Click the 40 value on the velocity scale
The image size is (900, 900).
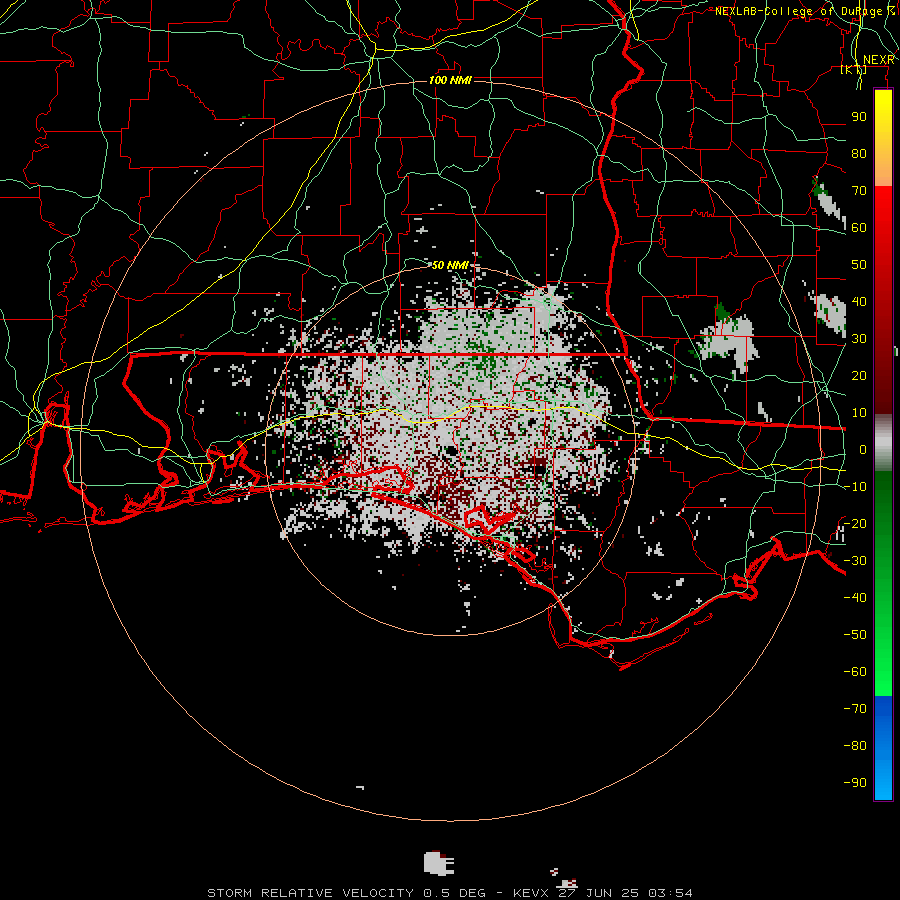[859, 302]
